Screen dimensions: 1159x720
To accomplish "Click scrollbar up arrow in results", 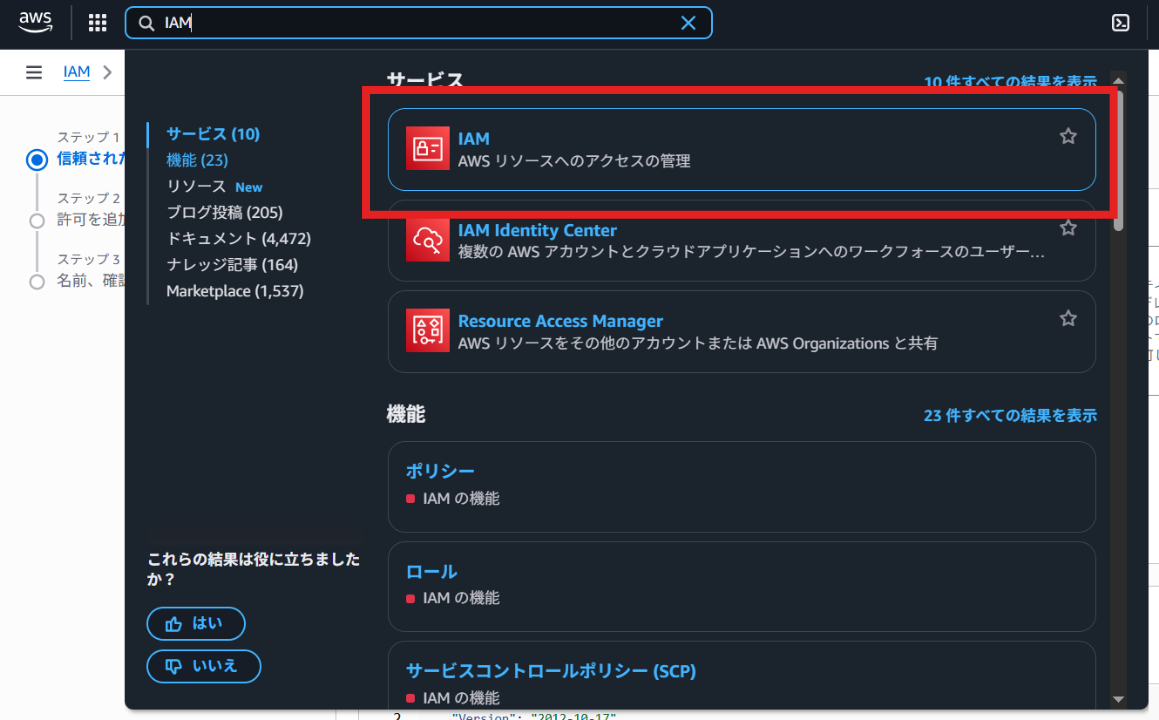I will (x=1118, y=81).
